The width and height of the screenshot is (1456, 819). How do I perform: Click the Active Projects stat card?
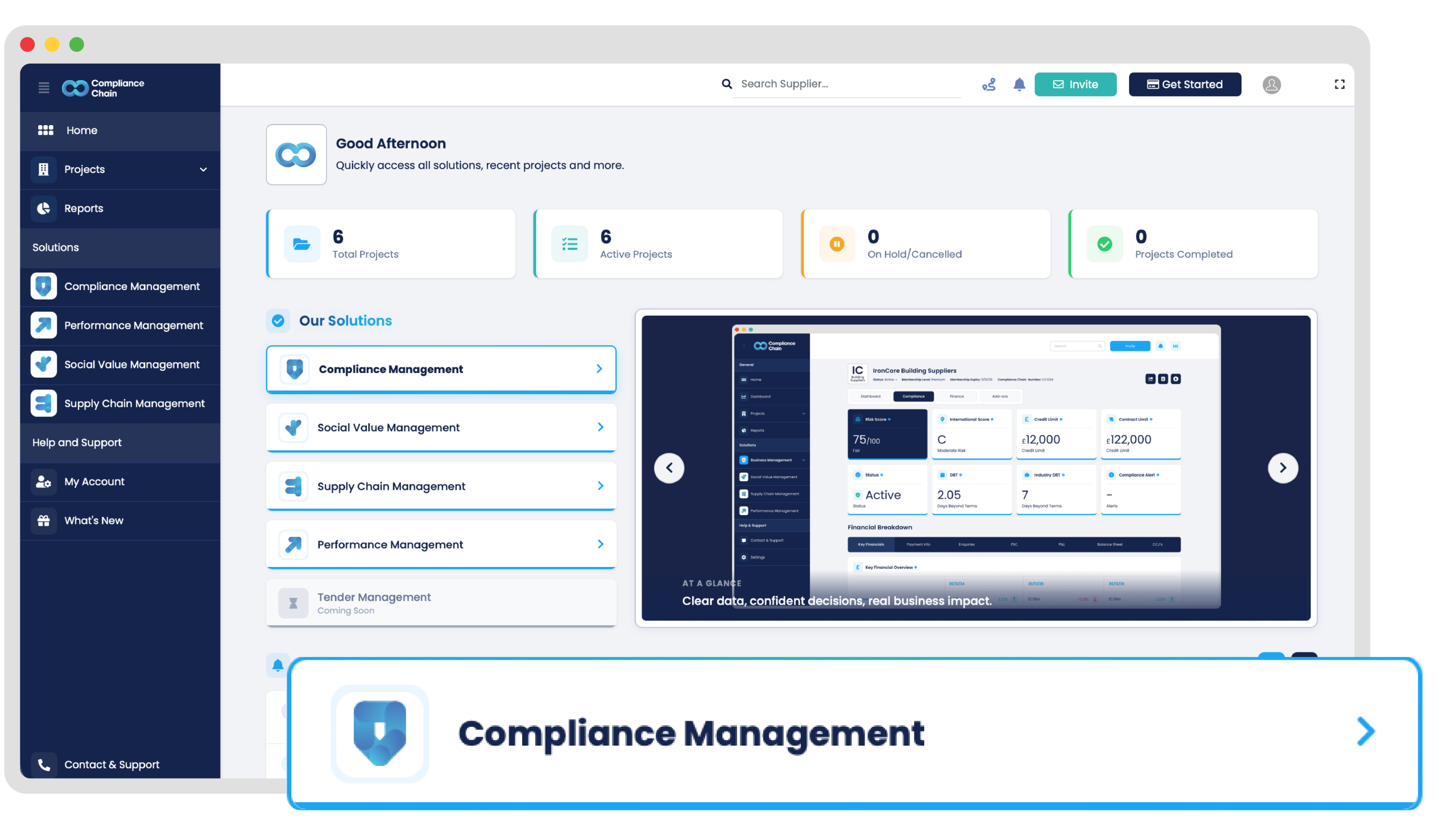coord(659,244)
